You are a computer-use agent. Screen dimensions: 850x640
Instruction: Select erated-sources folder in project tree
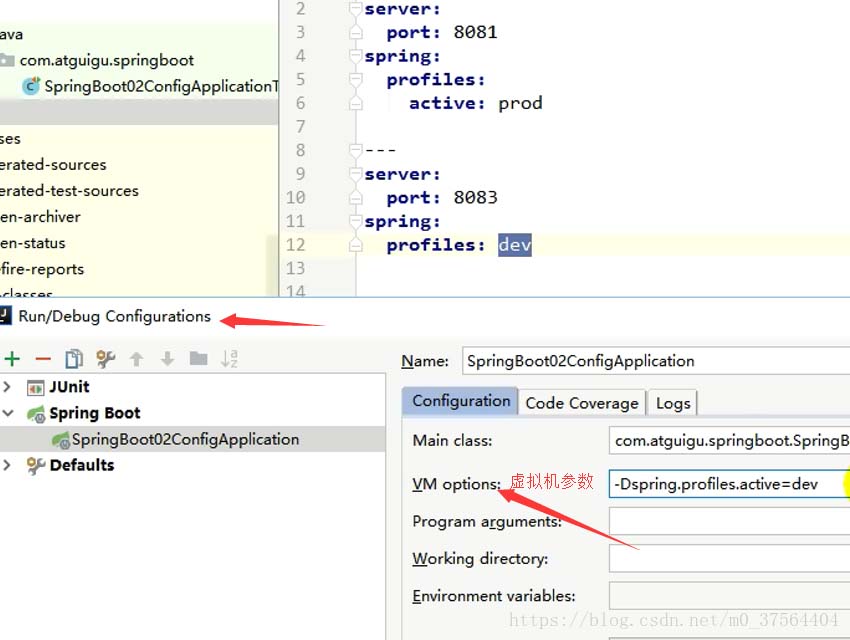coord(53,165)
